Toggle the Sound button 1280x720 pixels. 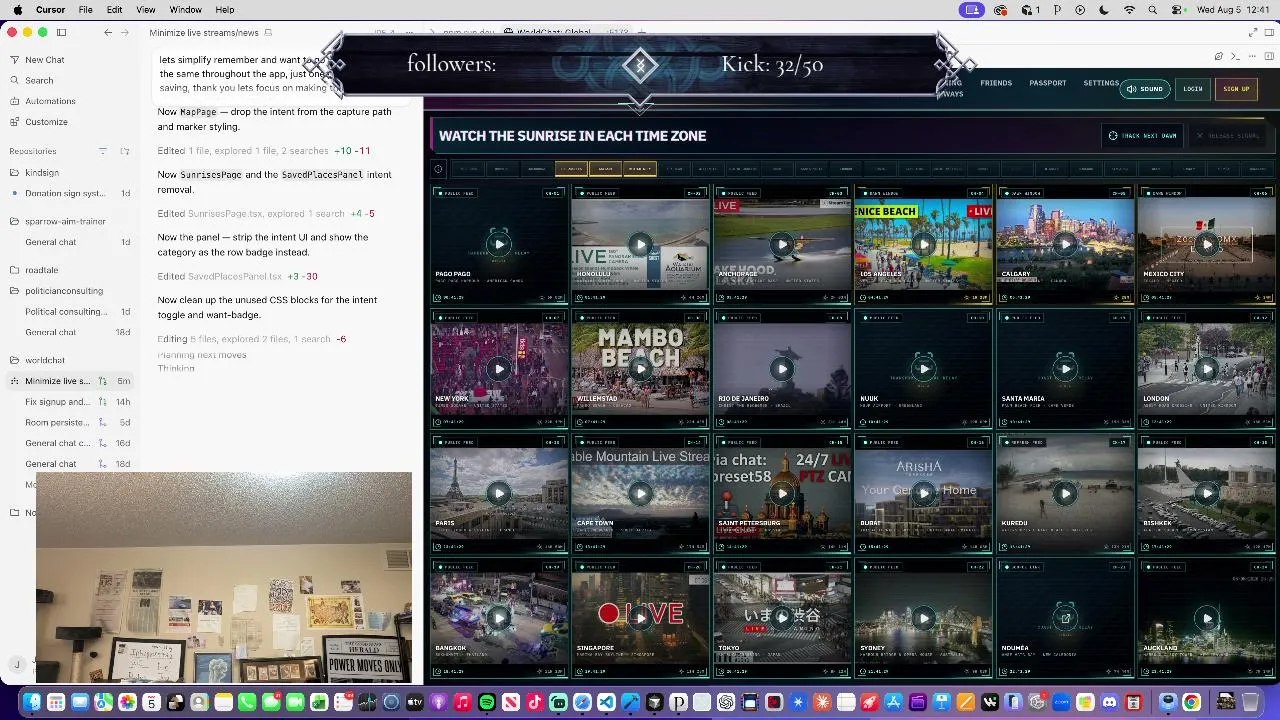point(1145,89)
